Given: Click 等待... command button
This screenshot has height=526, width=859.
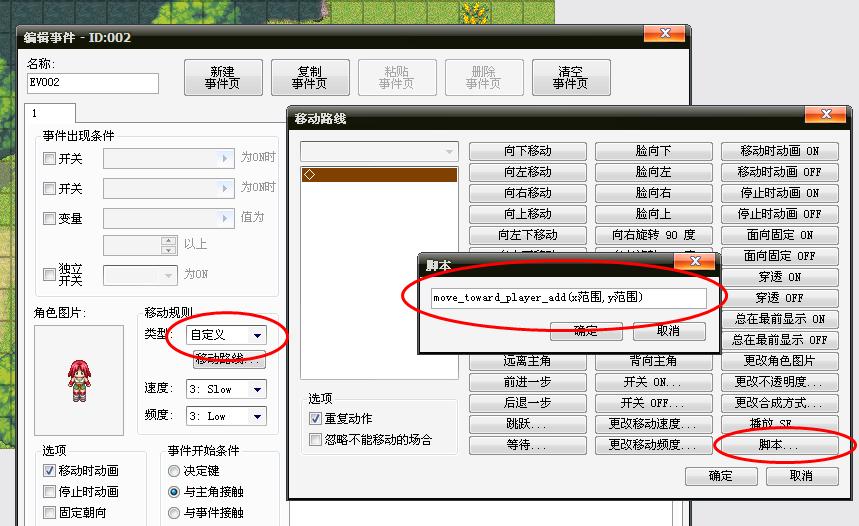Looking at the screenshot, I should [528, 445].
